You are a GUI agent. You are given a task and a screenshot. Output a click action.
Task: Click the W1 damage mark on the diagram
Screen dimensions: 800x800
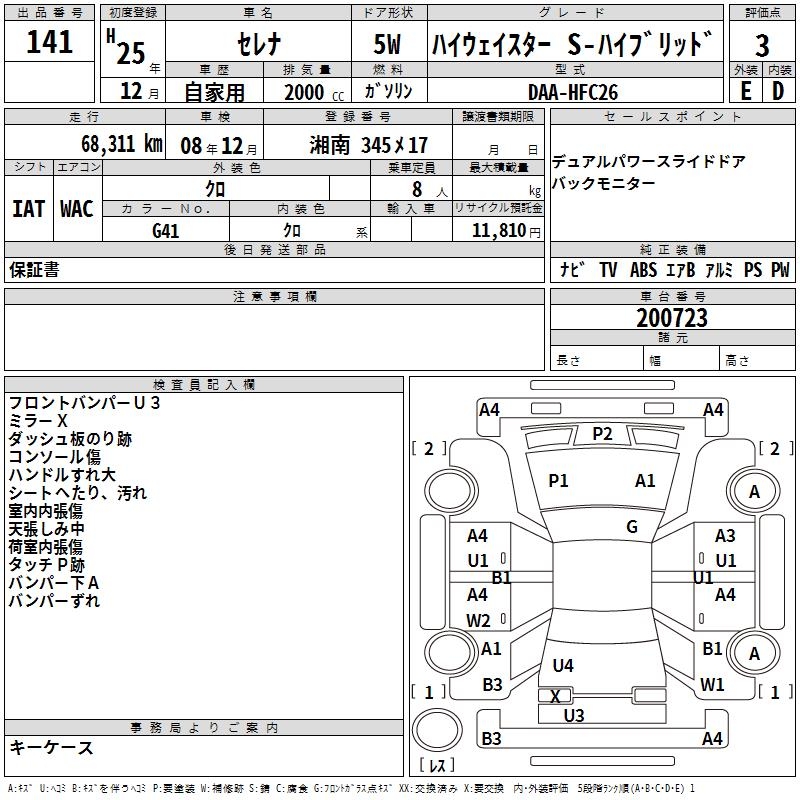coord(712,684)
